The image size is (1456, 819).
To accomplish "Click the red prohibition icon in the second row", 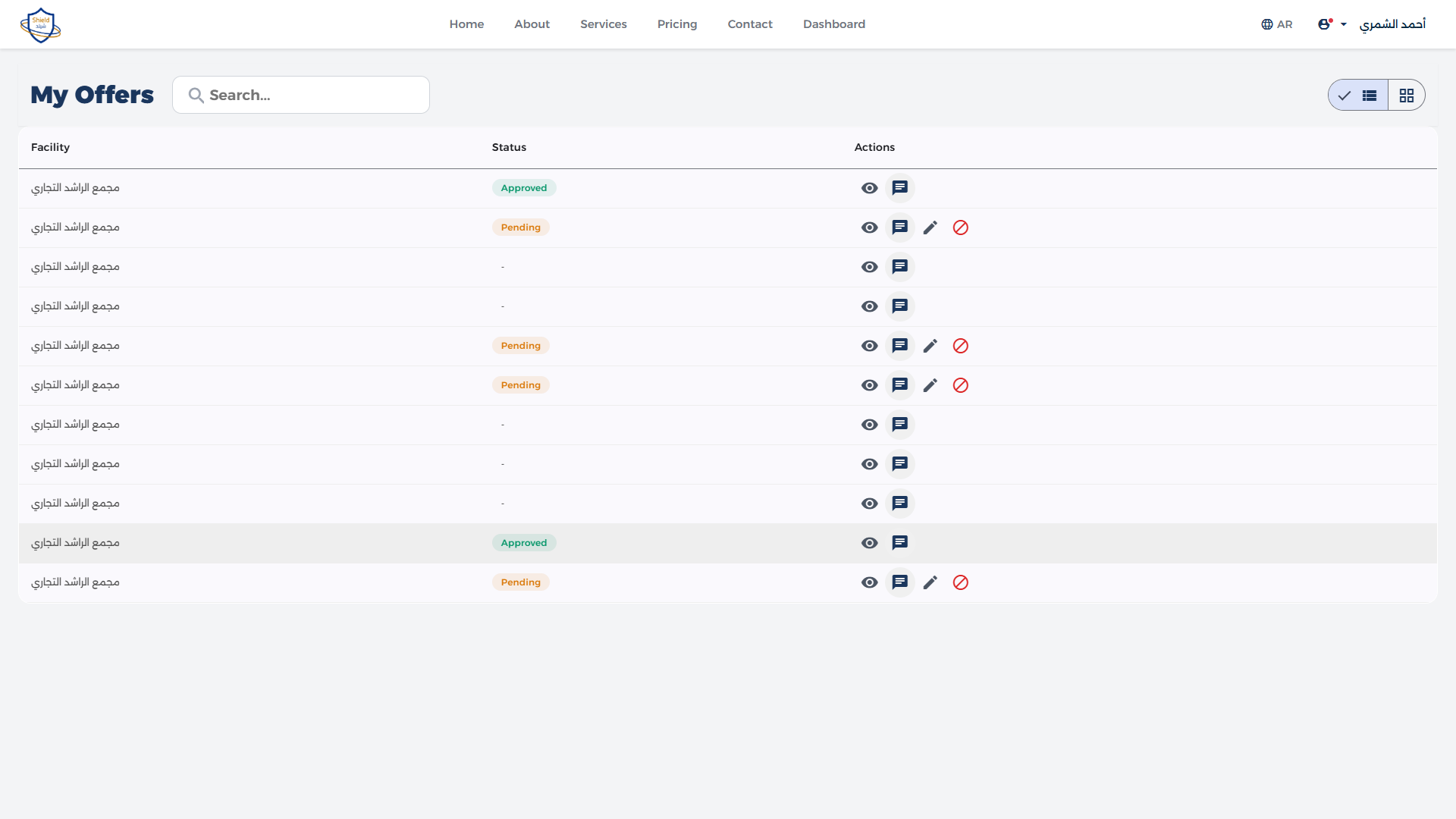I will pos(961,227).
